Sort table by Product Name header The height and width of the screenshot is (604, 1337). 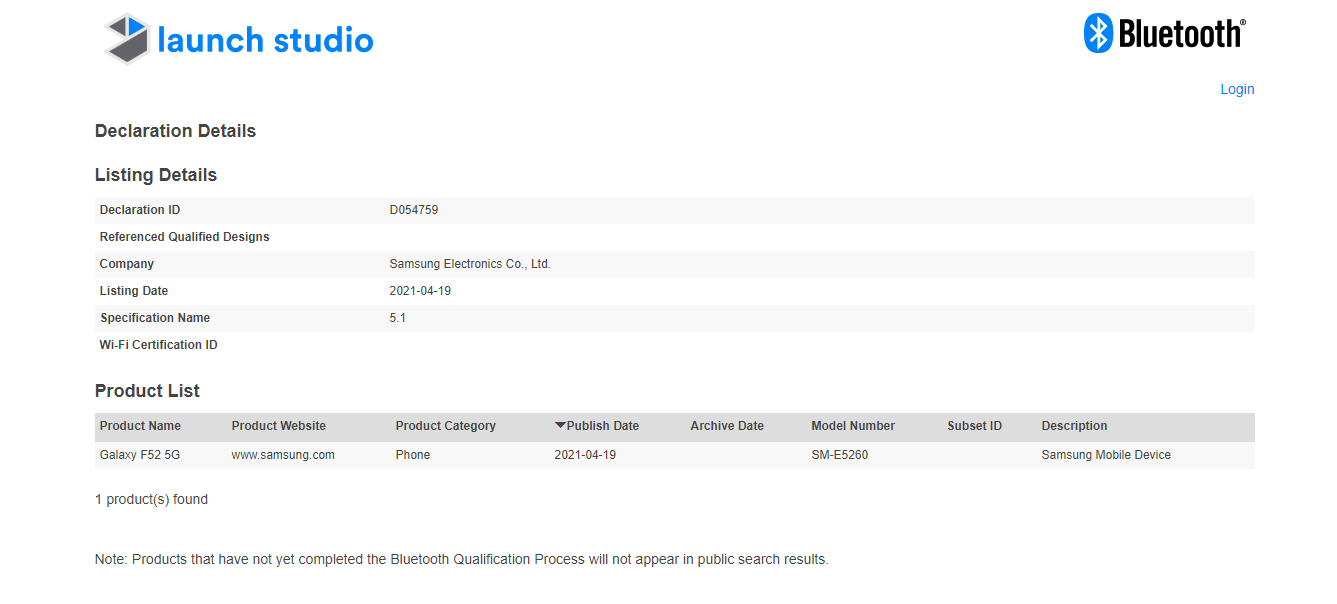click(140, 426)
